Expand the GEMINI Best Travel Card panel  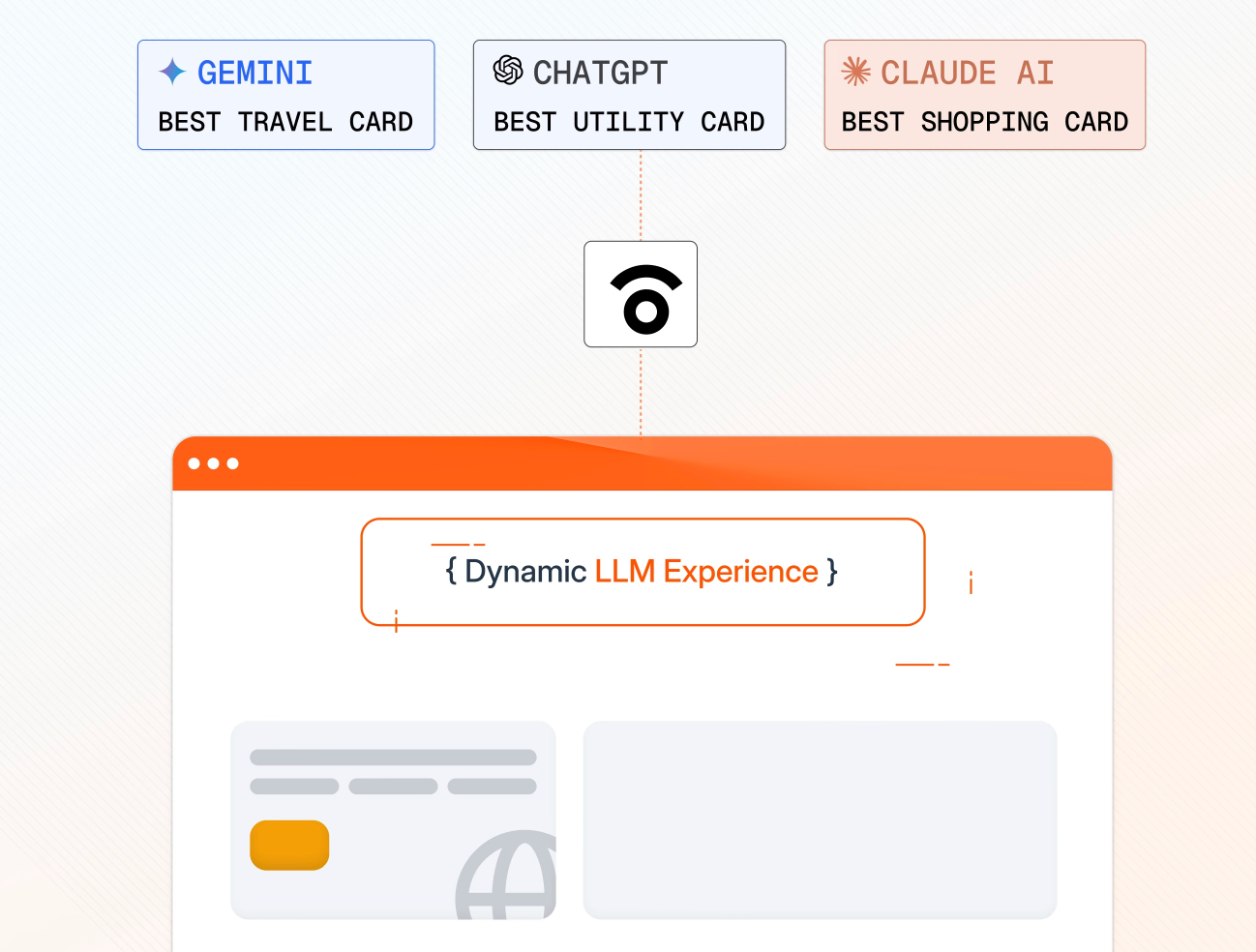pos(285,95)
